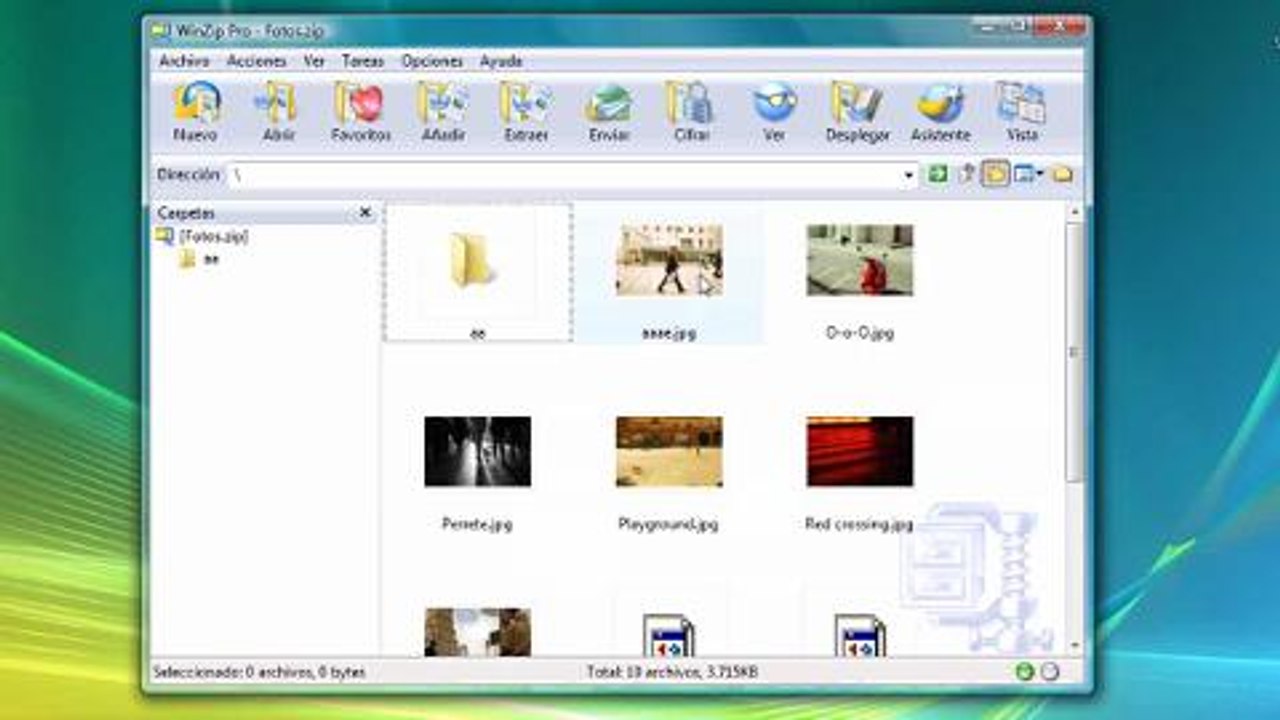Image resolution: width=1280 pixels, height=720 pixels.
Task: Click the Perrete.jpg file name
Action: (x=477, y=524)
